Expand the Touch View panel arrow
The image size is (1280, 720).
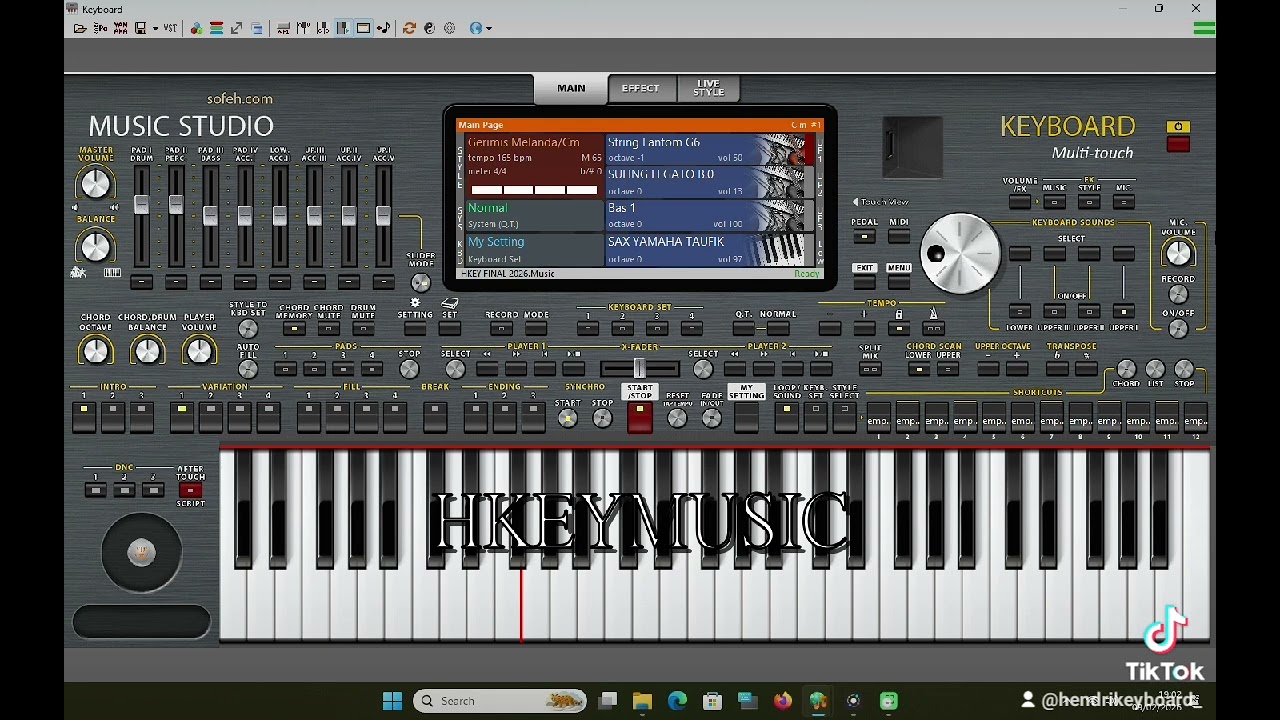point(856,202)
